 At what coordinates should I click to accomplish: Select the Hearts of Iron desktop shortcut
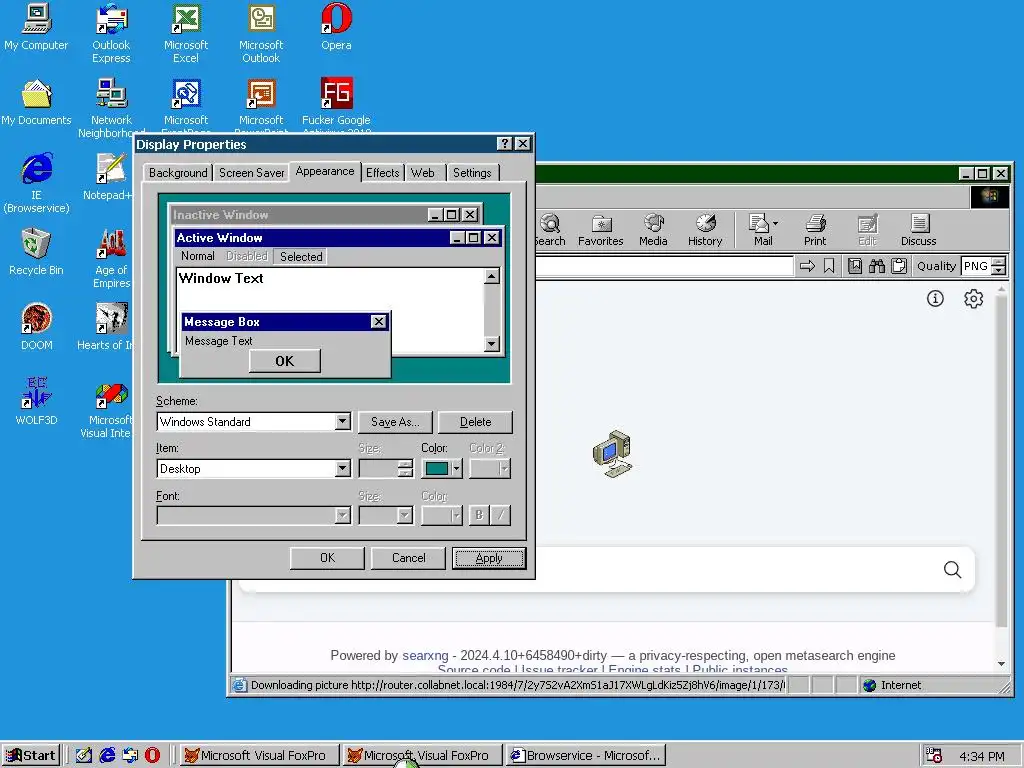pyautogui.click(x=106, y=327)
